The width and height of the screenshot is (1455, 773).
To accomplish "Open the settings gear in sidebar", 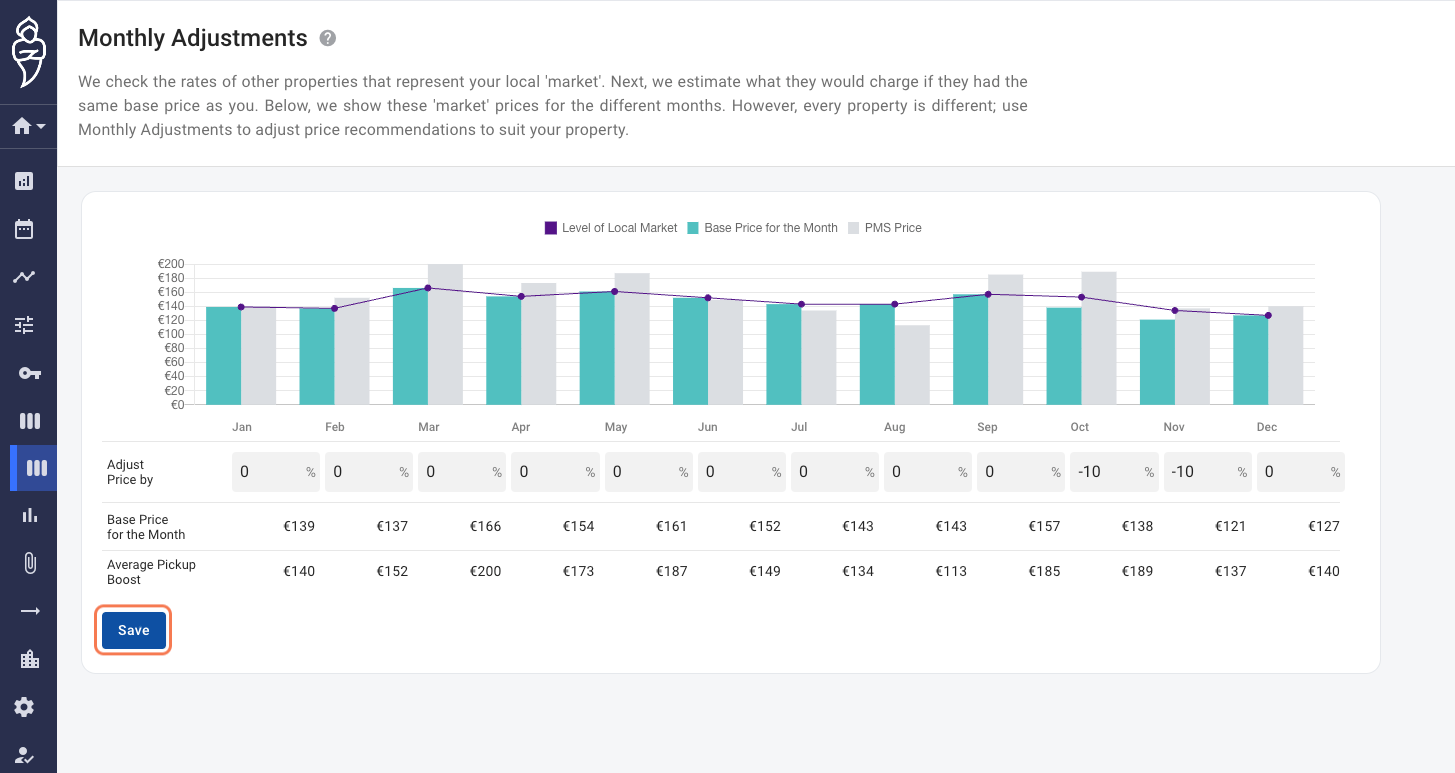I will pos(24,707).
